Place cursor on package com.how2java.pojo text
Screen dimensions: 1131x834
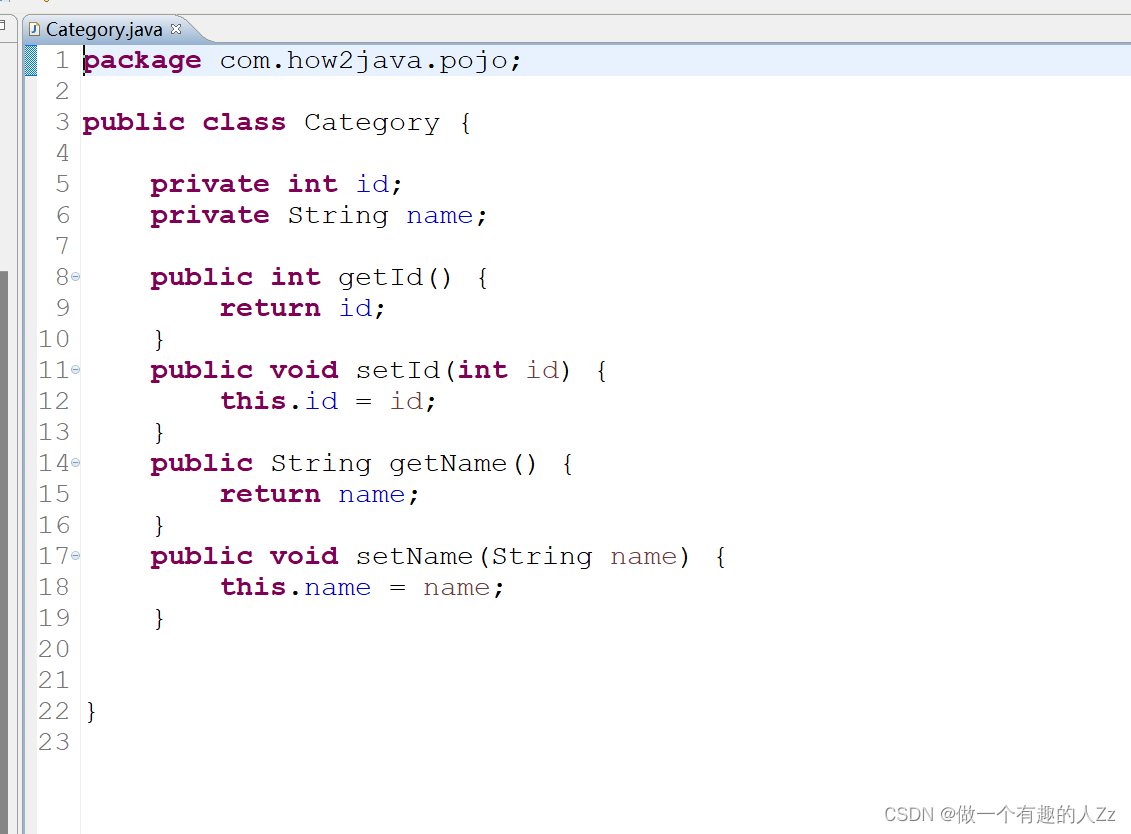[302, 61]
